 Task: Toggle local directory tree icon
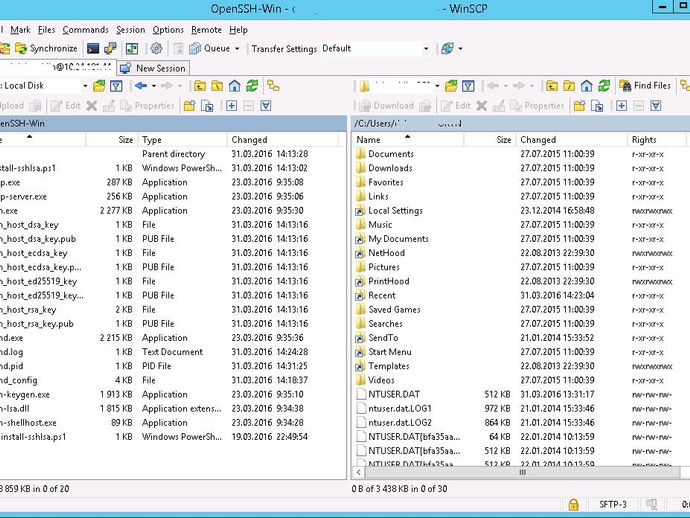(x=273, y=86)
